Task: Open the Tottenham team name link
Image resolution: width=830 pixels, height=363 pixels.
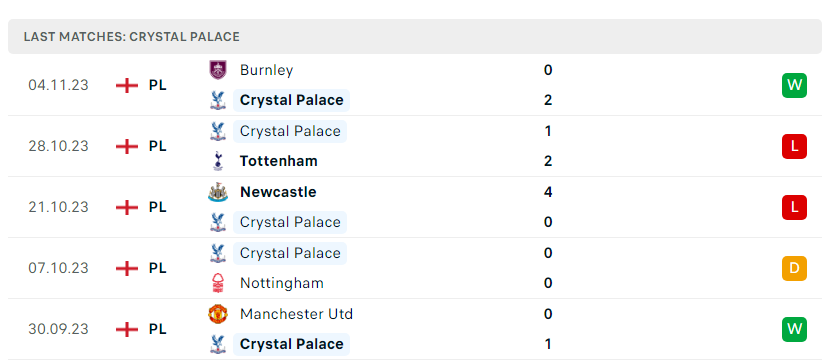Action: point(278,161)
